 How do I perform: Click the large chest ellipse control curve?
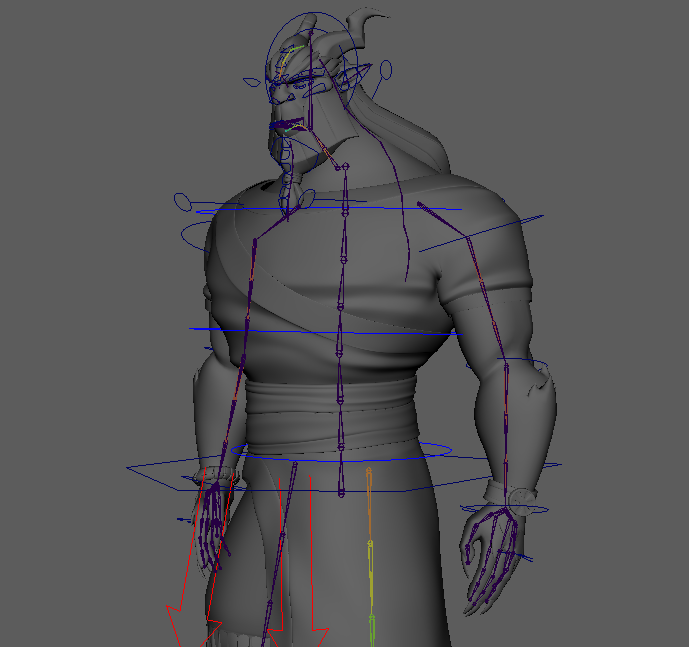[192, 240]
